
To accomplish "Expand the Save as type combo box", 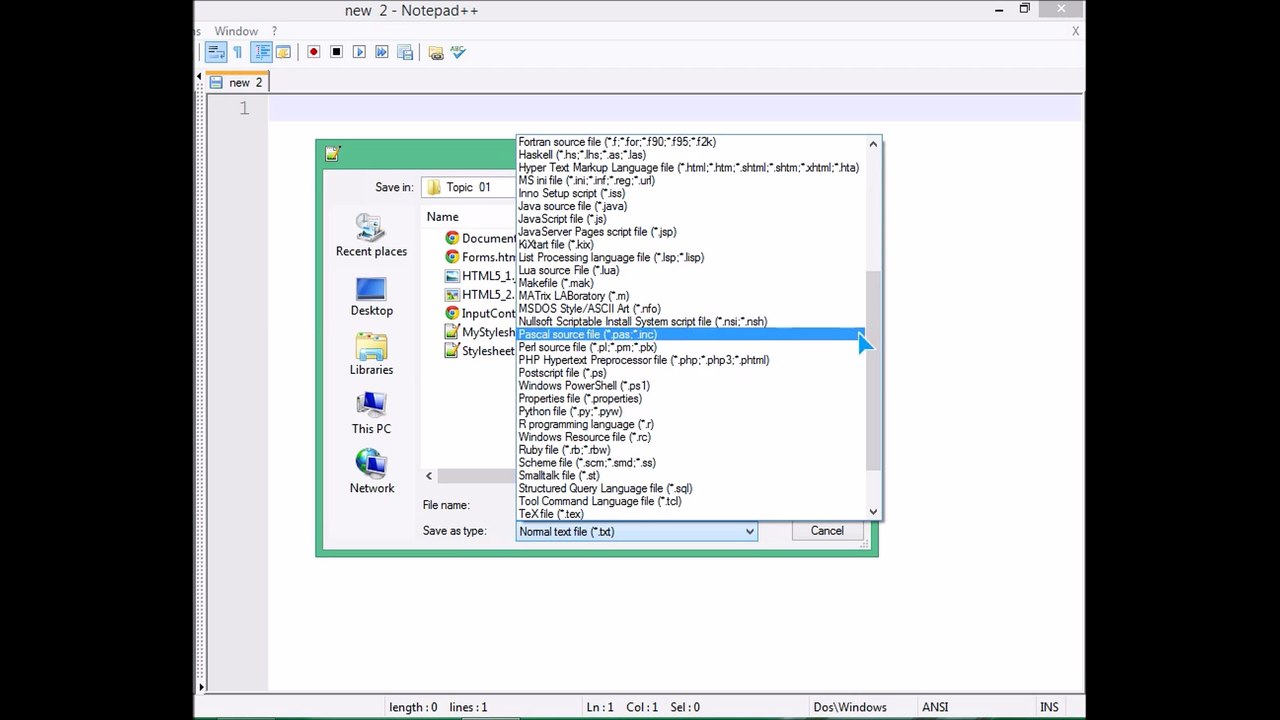I will [636, 532].
